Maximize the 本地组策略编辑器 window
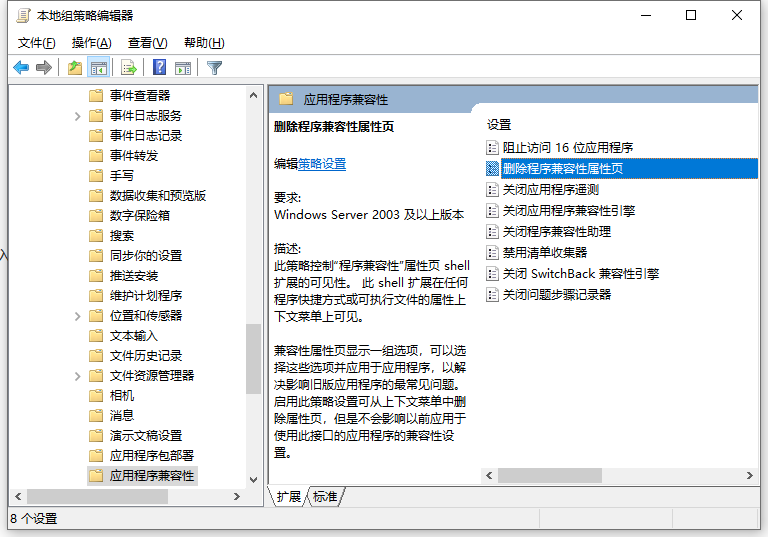This screenshot has height=537, width=768. pos(691,15)
